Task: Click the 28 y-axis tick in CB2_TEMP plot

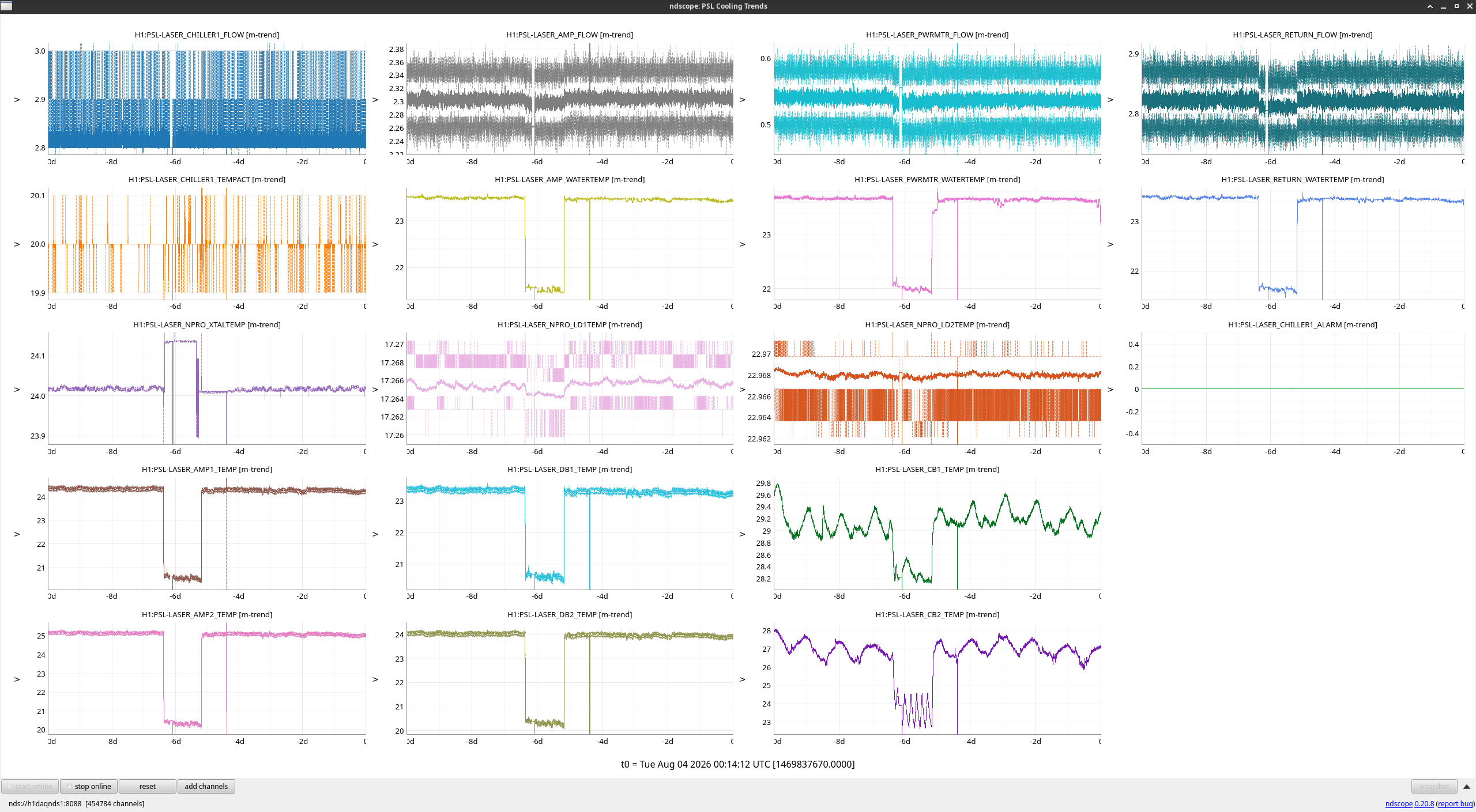Action: 766,630
